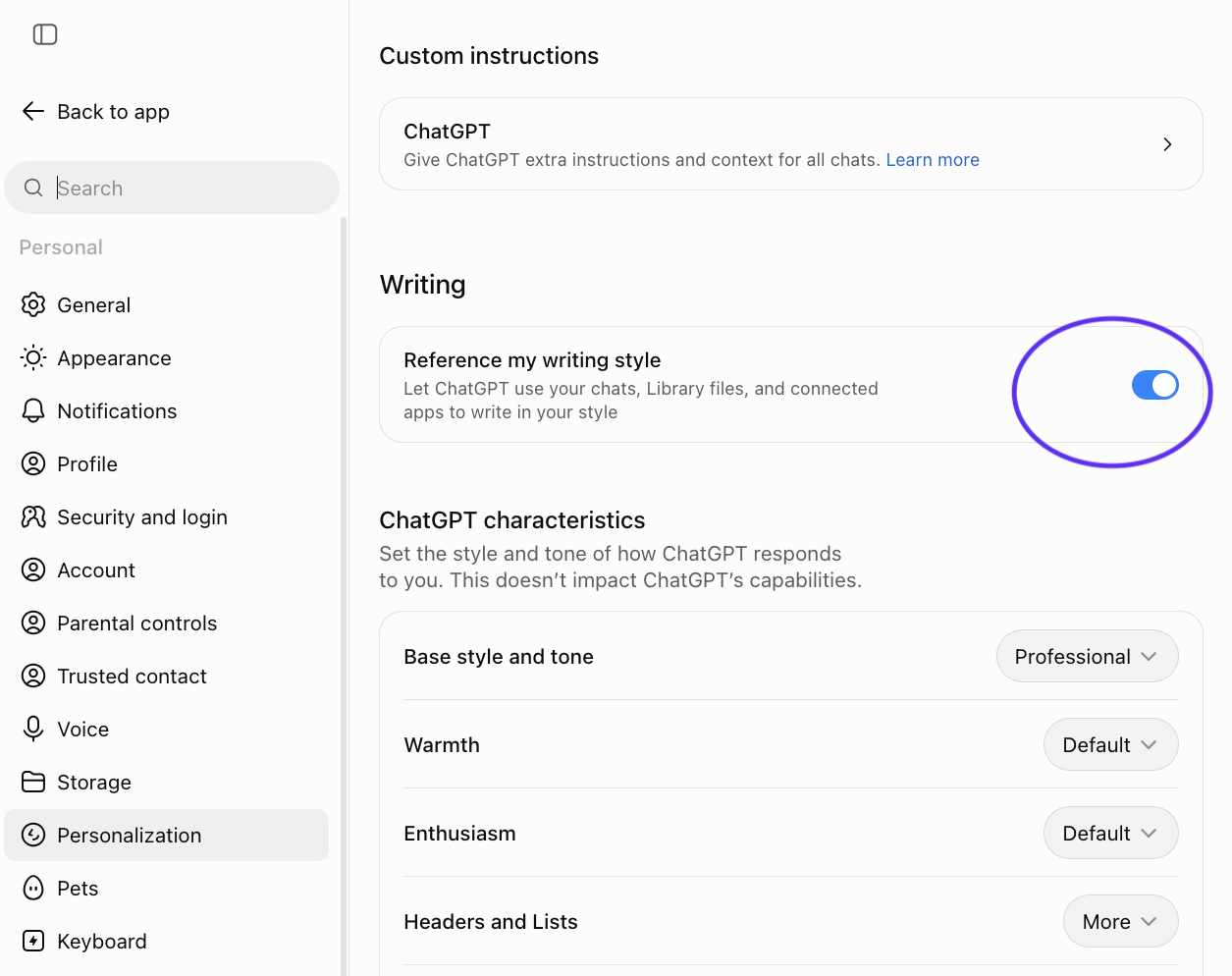Click the Warmth label
The width and height of the screenshot is (1232, 976).
coord(442,745)
